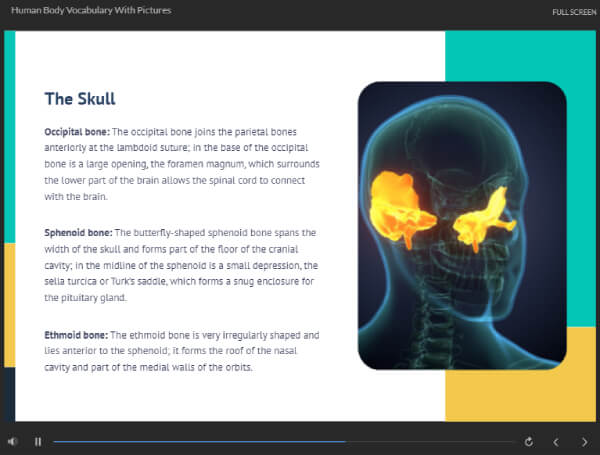Replay the current slide with the circular arrow

pos(529,442)
